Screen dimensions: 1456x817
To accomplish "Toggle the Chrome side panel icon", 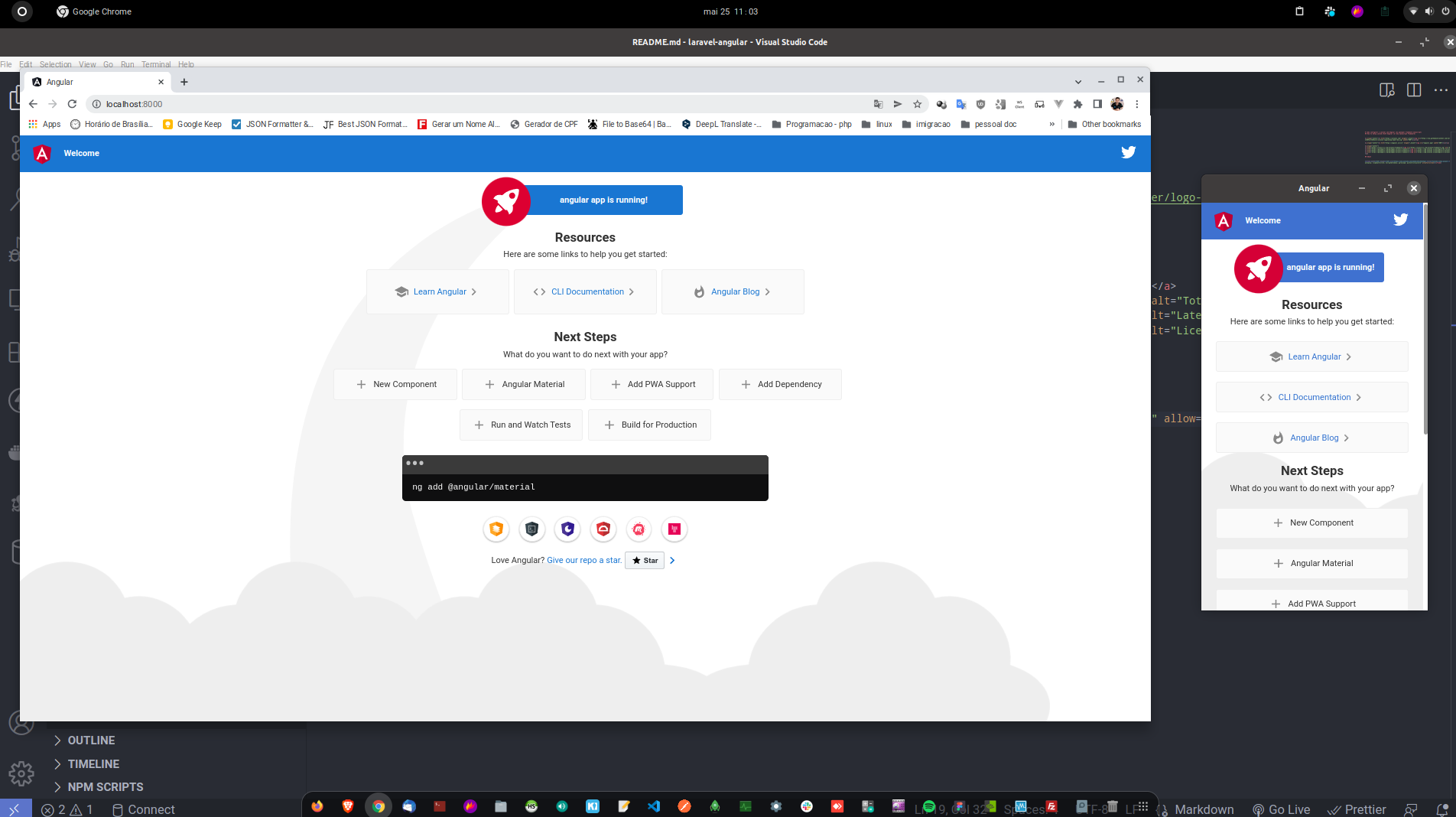I will pyautogui.click(x=1097, y=104).
